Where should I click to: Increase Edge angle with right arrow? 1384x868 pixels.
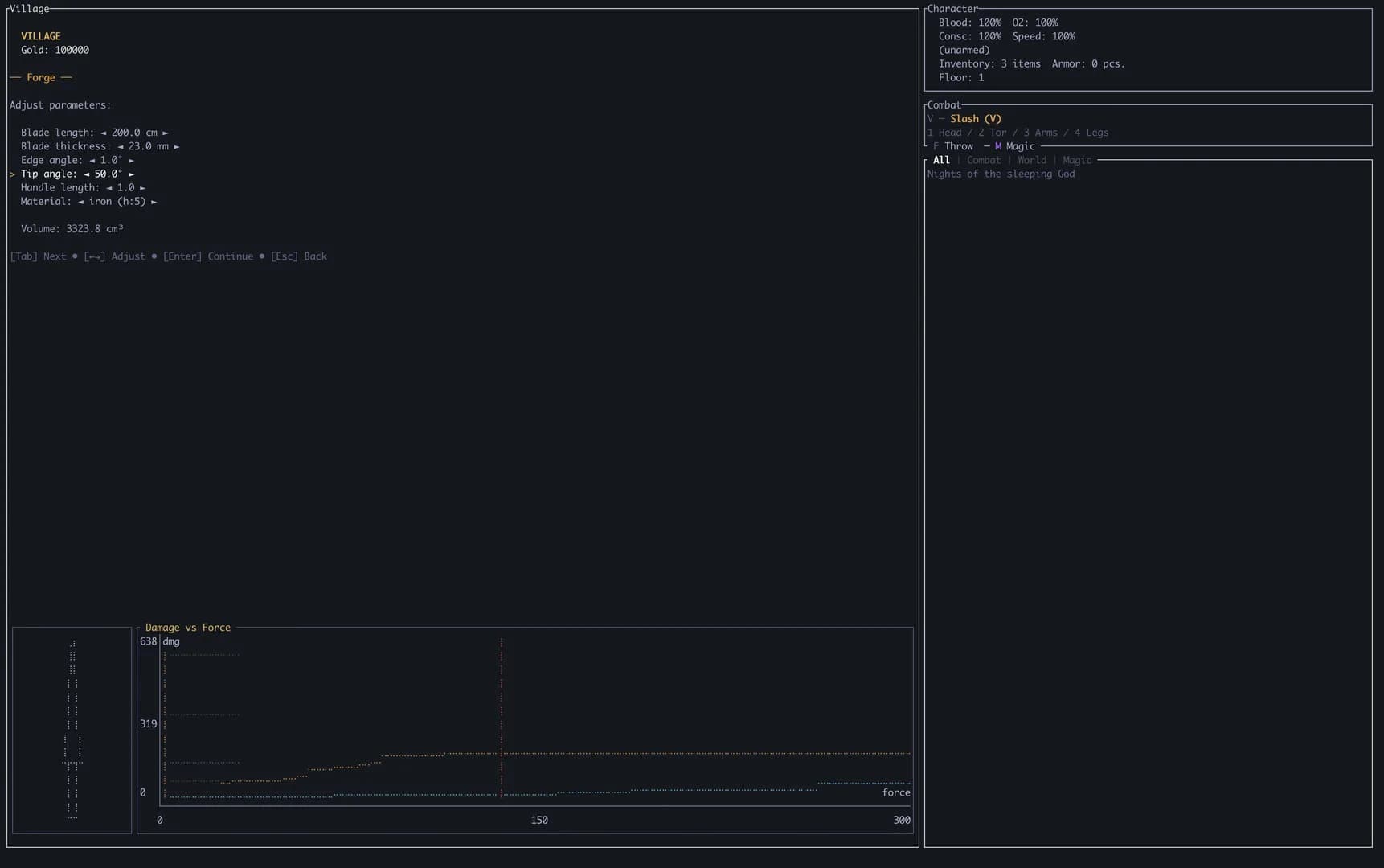[x=132, y=161]
